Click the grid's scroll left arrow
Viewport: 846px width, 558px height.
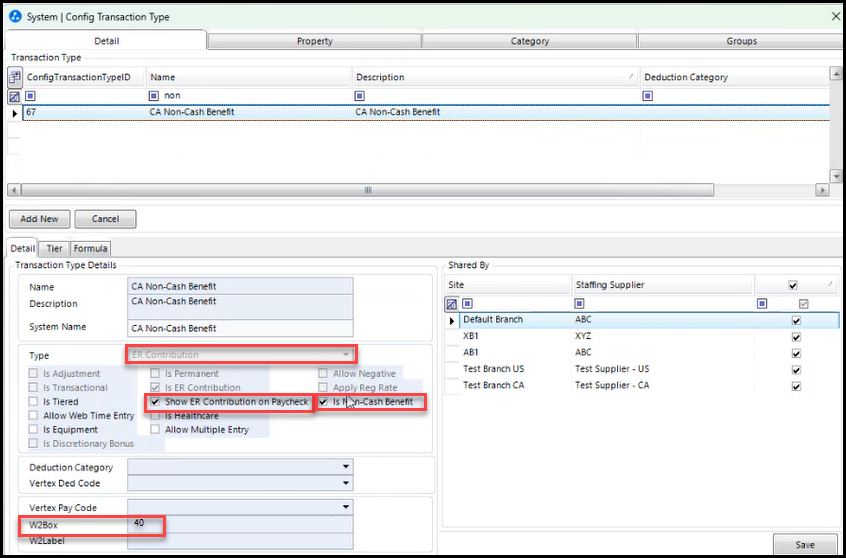13,190
